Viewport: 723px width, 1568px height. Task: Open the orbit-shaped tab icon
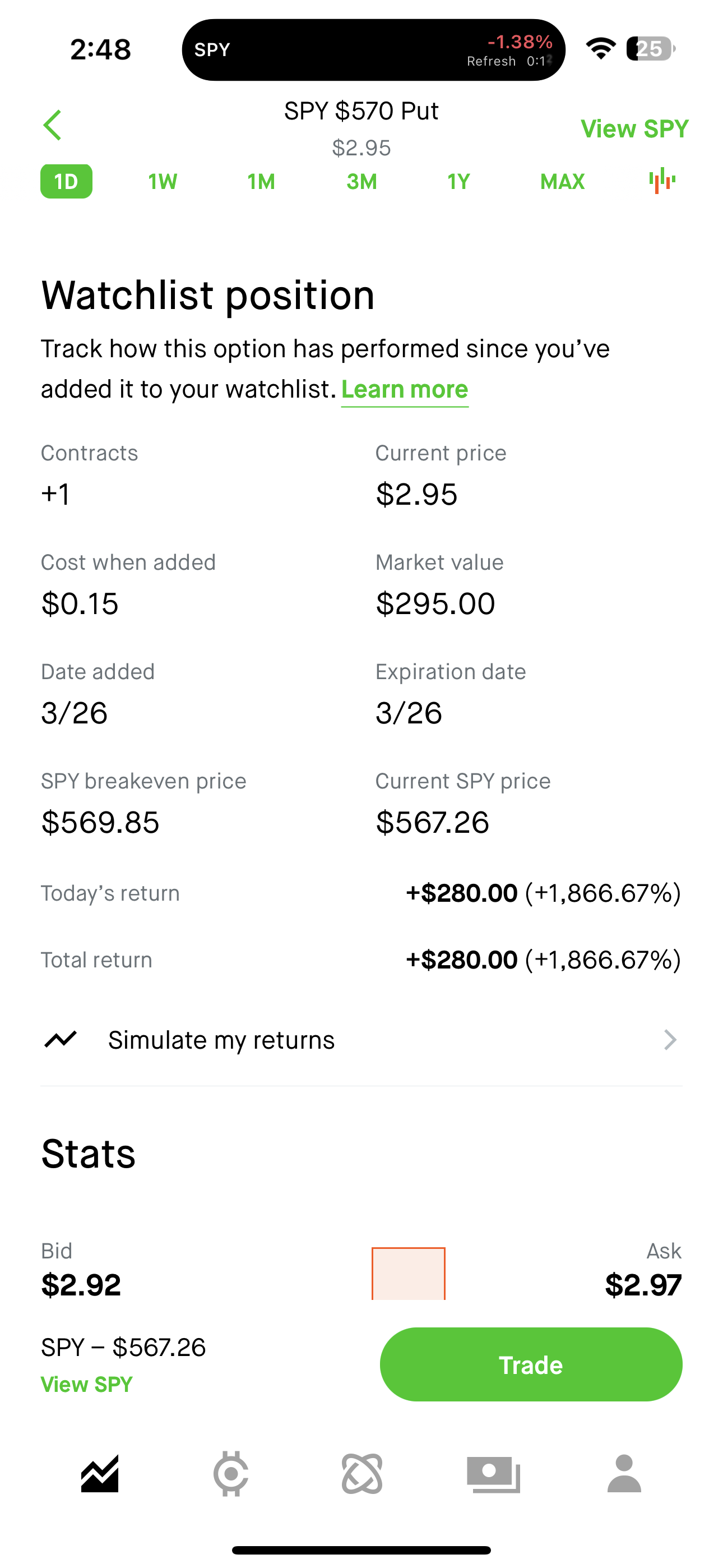click(x=362, y=1474)
